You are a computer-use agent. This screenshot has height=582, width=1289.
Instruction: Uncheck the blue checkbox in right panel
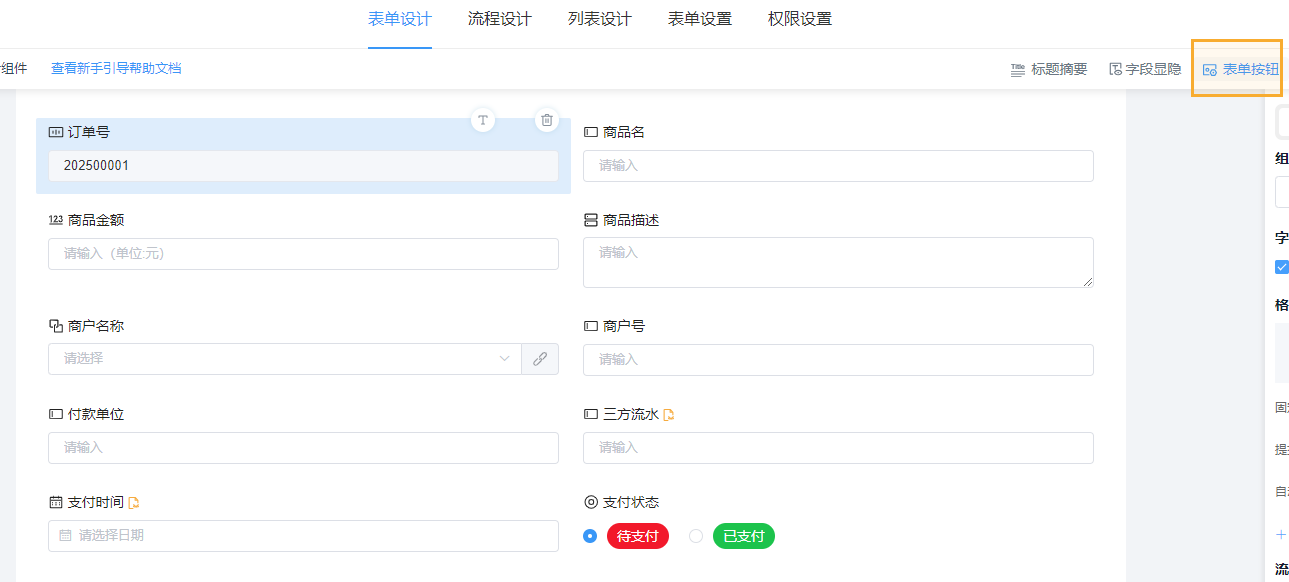pos(1281,267)
